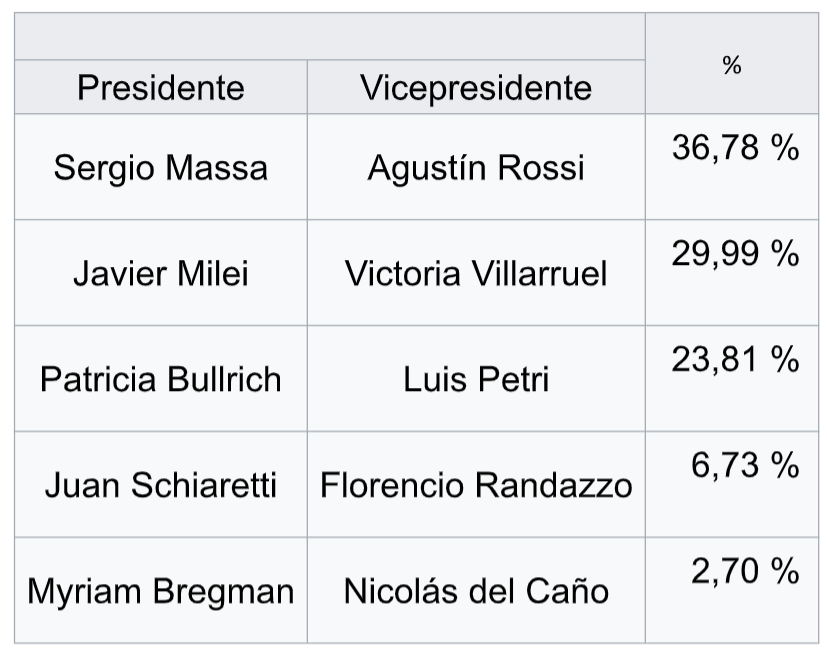Viewport: 827px width, 649px height.
Task: Click the 36,78 % value
Action: click(x=735, y=149)
